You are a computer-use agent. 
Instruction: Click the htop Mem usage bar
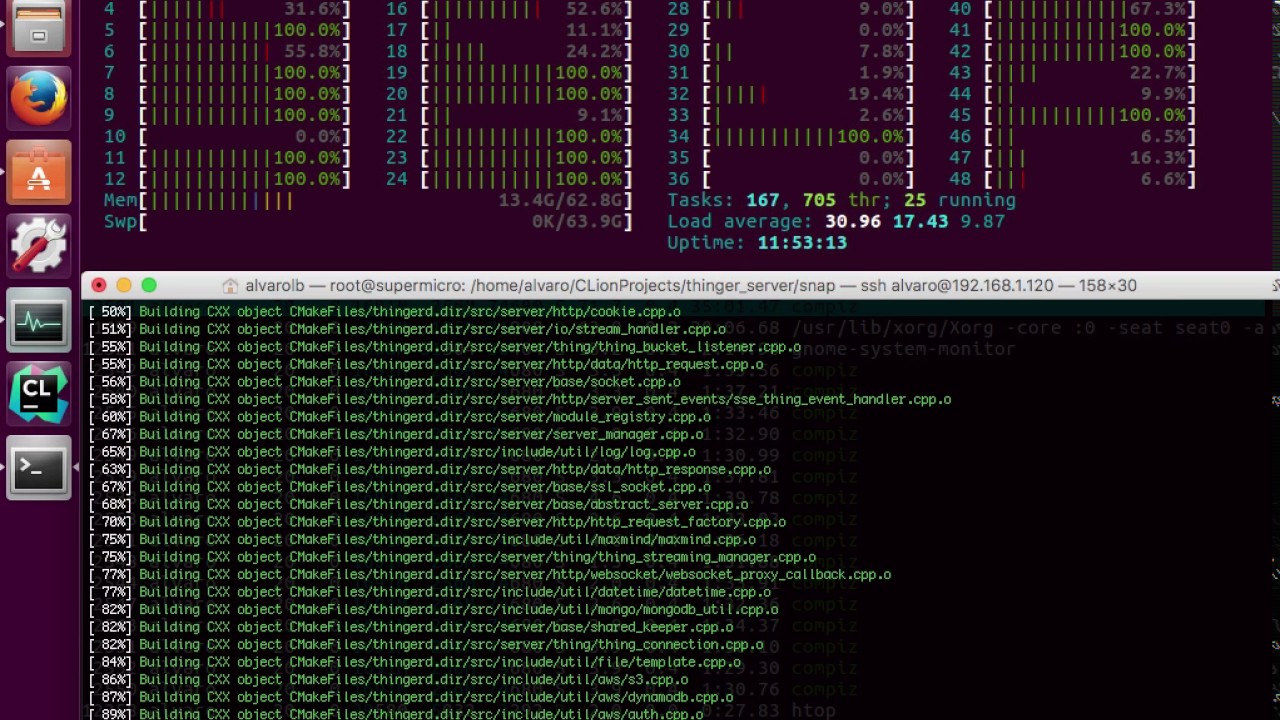[368, 201]
